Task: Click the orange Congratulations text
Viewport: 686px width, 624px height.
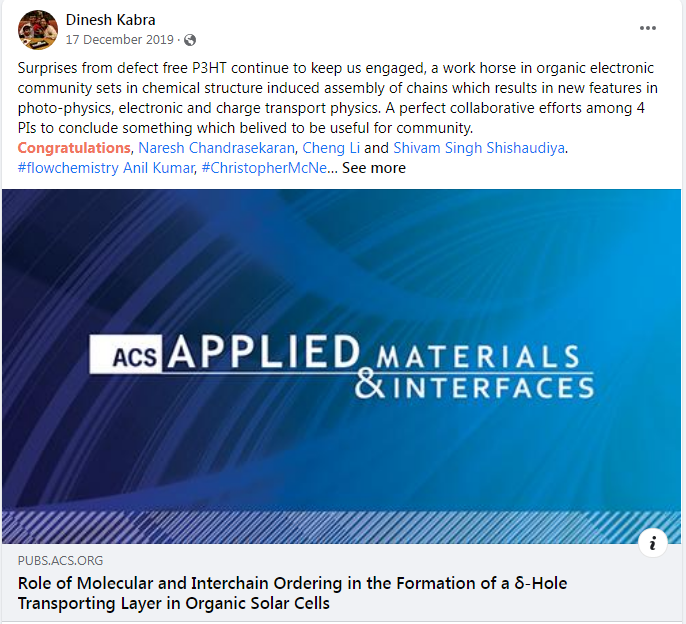Action: pyautogui.click(x=73, y=148)
